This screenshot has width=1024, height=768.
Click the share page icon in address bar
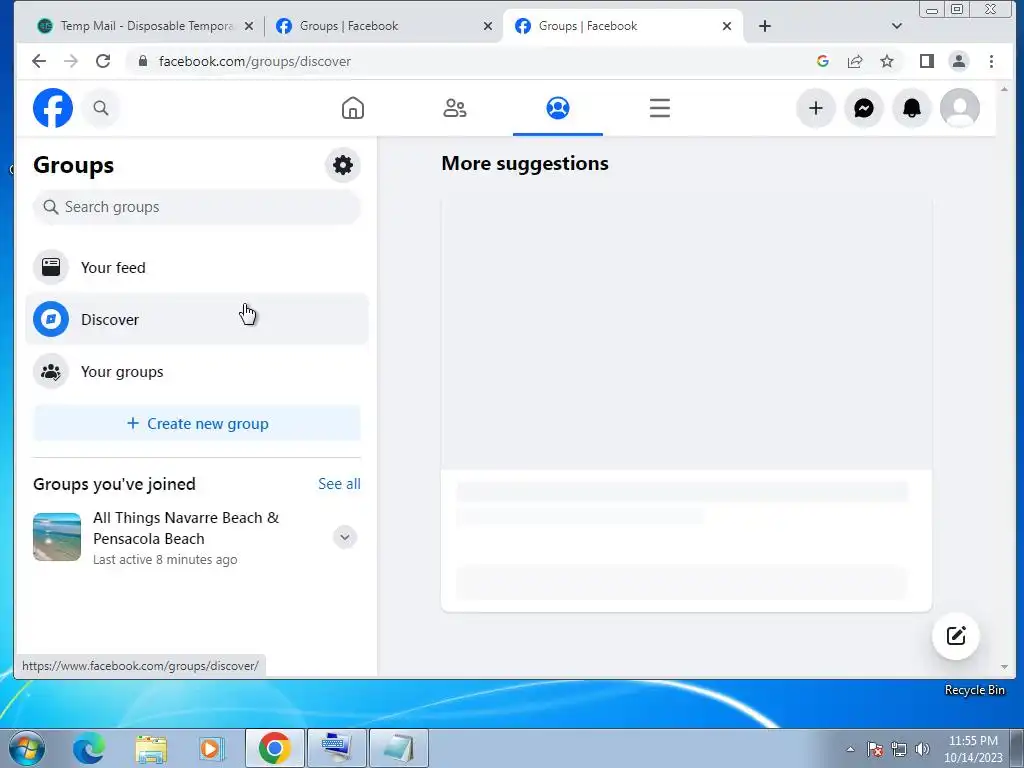coord(855,61)
